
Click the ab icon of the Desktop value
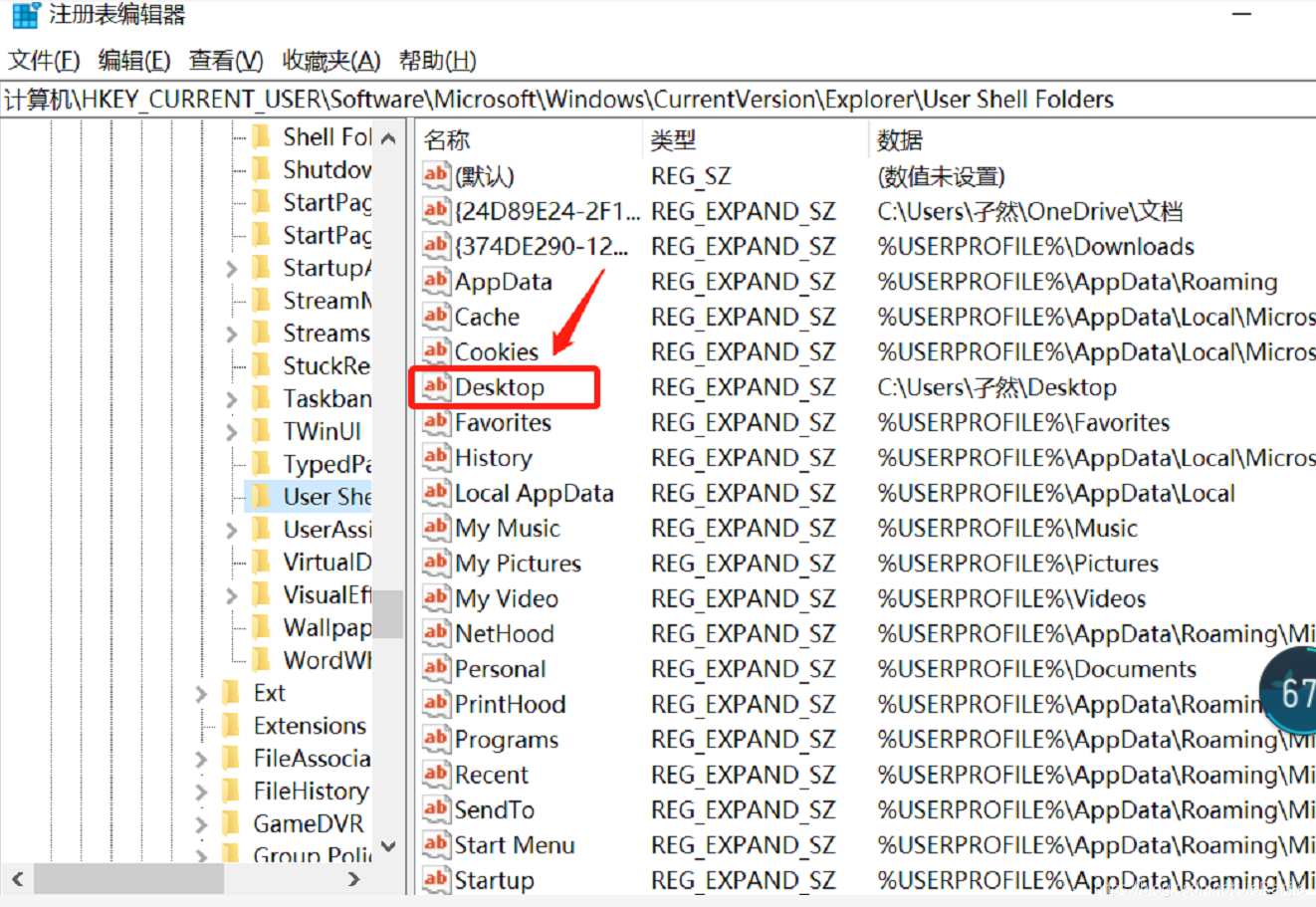click(x=435, y=386)
